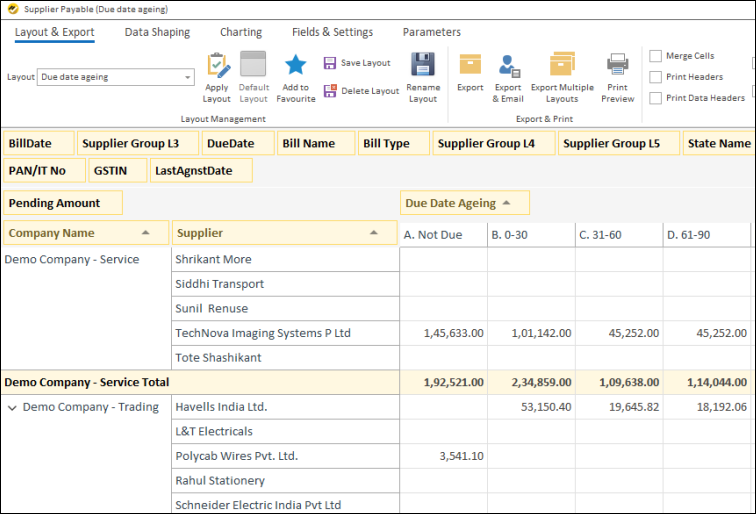This screenshot has height=514, width=756.
Task: Click the Delete Layout icon
Action: pos(330,91)
